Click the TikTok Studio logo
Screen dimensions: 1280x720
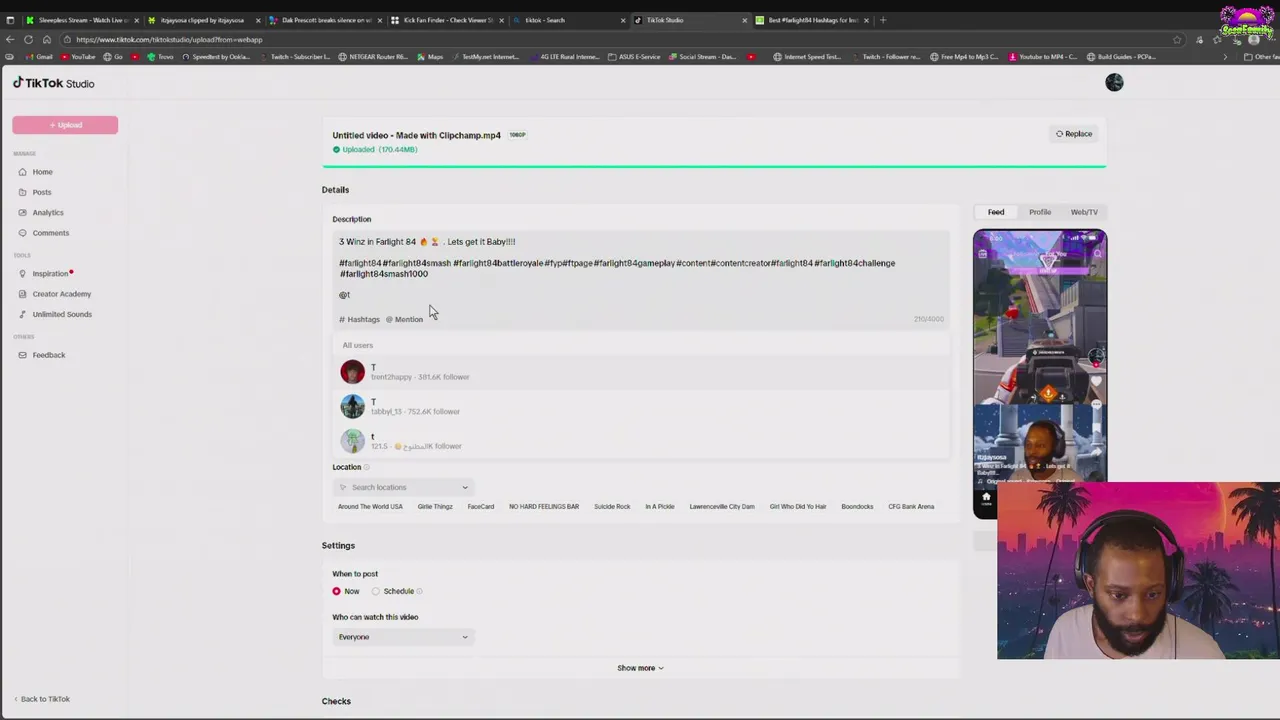[54, 83]
